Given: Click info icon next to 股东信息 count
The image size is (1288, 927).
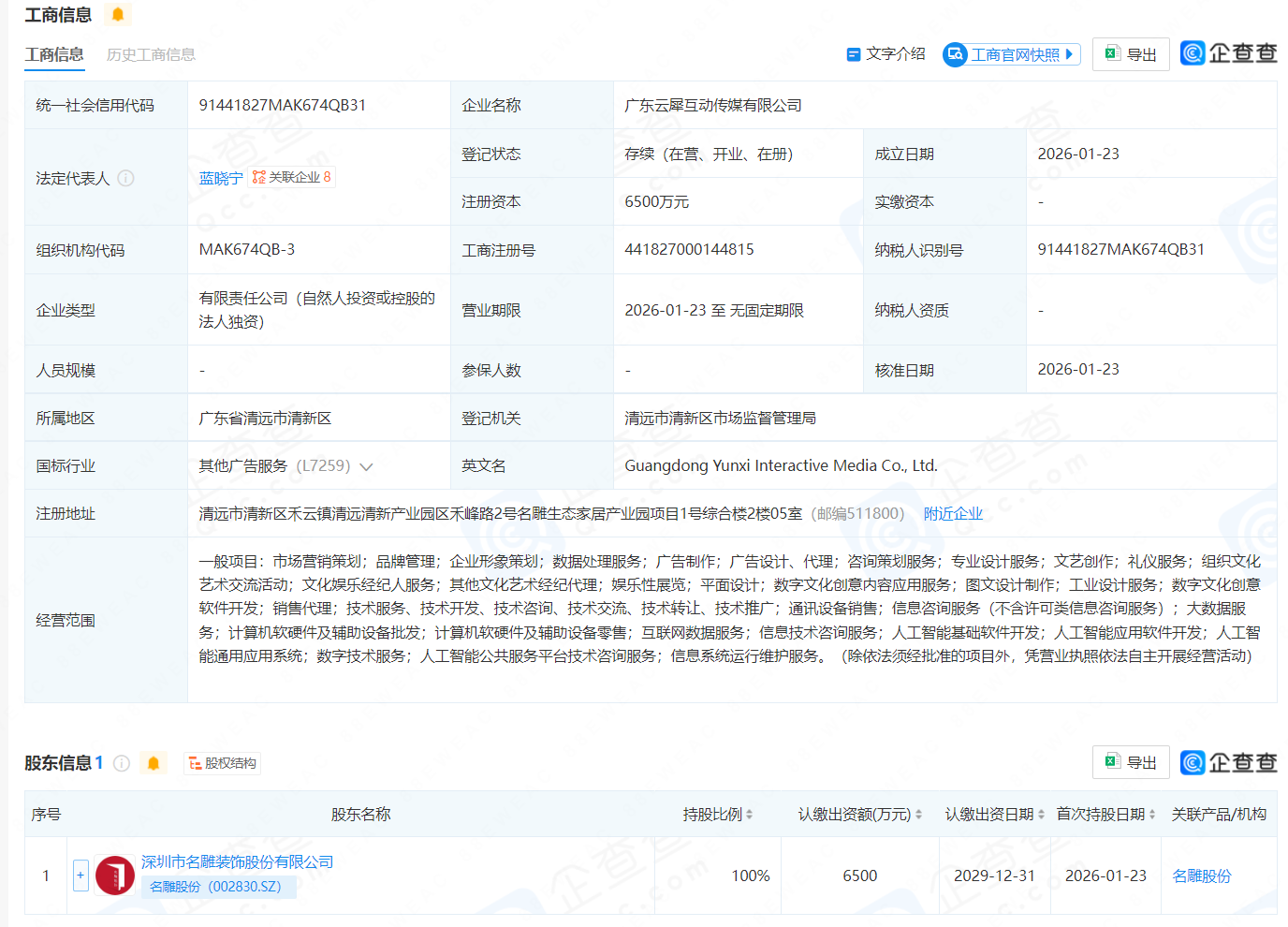Looking at the screenshot, I should click(x=122, y=763).
